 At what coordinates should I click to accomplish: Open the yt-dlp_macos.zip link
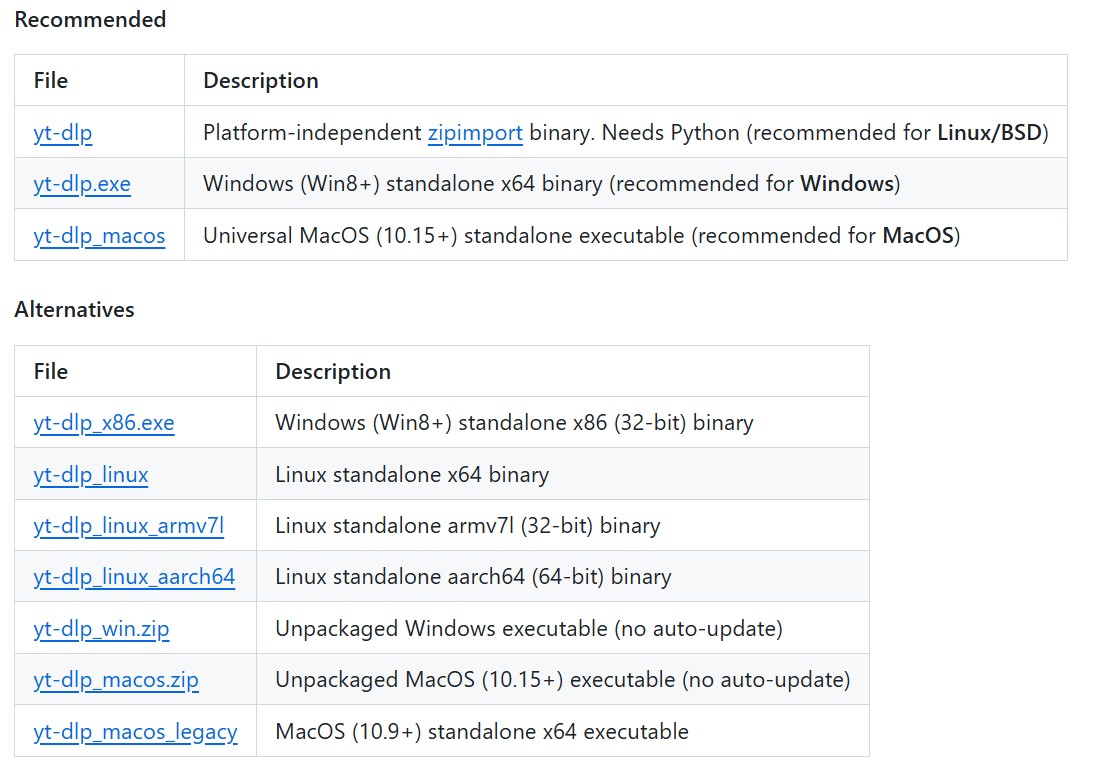pyautogui.click(x=116, y=680)
